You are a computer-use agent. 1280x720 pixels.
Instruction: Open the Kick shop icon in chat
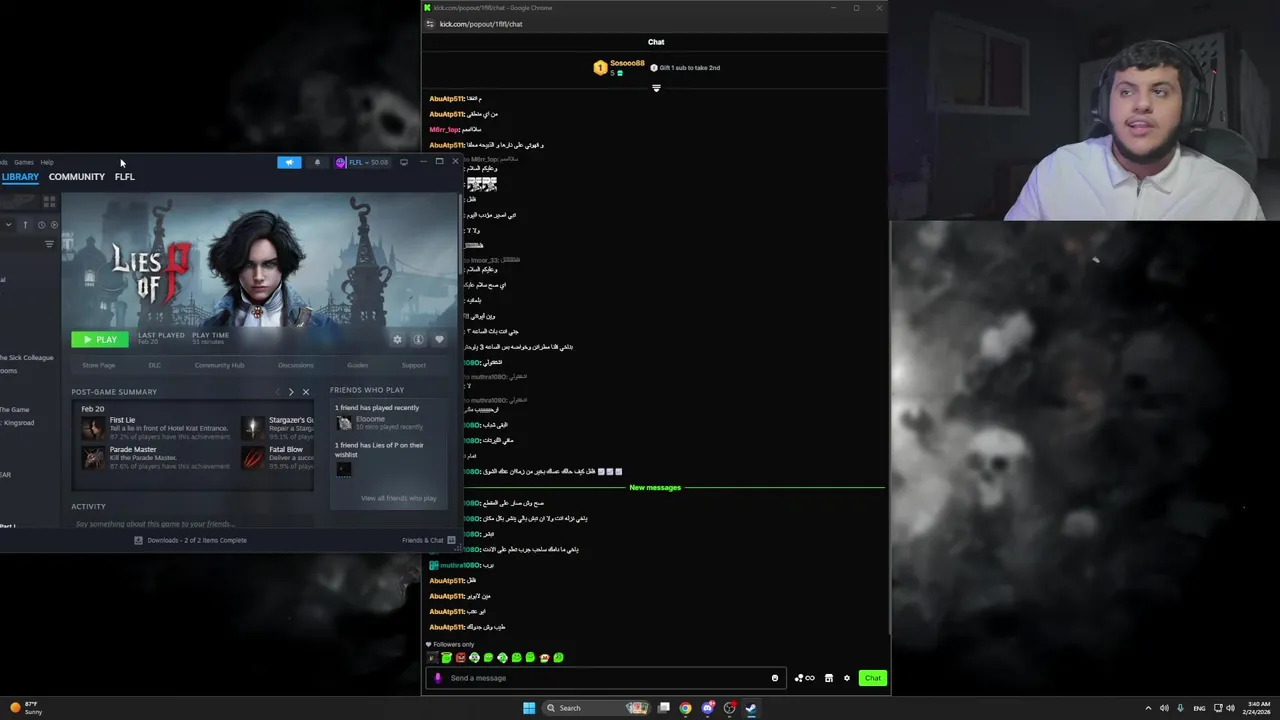[x=828, y=678]
